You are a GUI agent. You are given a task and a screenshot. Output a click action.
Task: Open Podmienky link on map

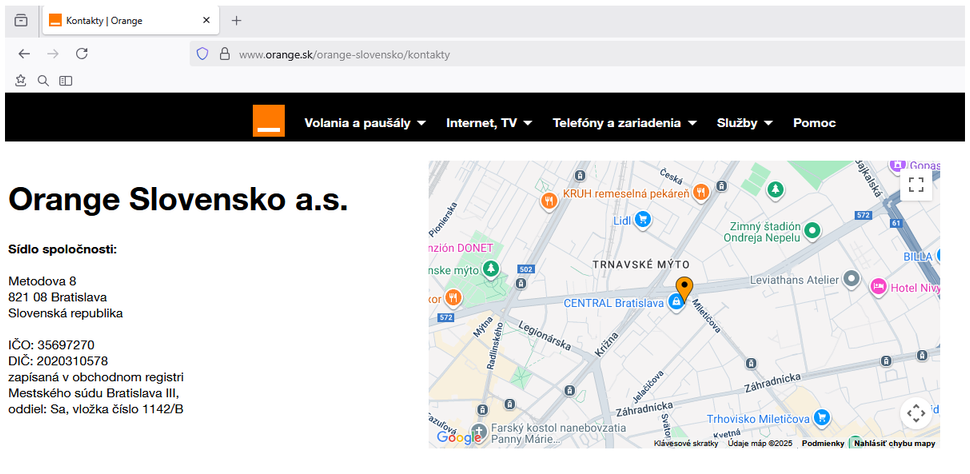(822, 443)
